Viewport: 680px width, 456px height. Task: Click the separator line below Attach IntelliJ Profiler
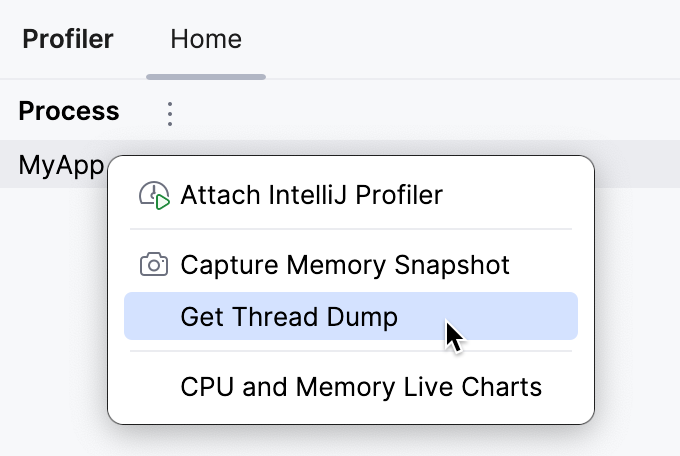click(x=350, y=229)
